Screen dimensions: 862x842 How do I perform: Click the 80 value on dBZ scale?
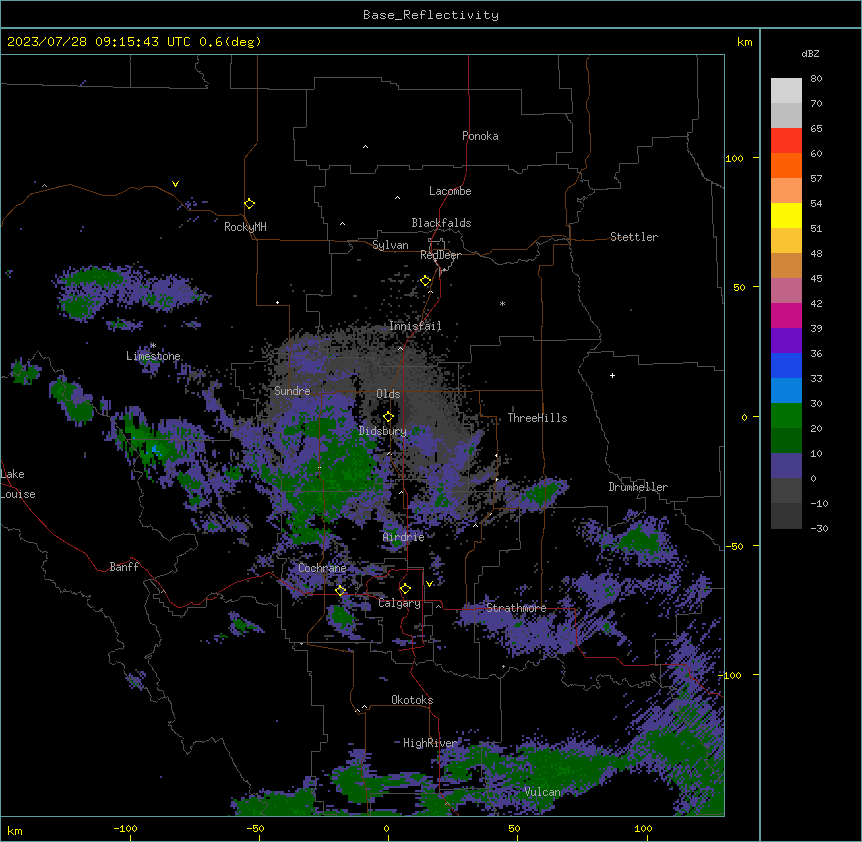coord(816,79)
